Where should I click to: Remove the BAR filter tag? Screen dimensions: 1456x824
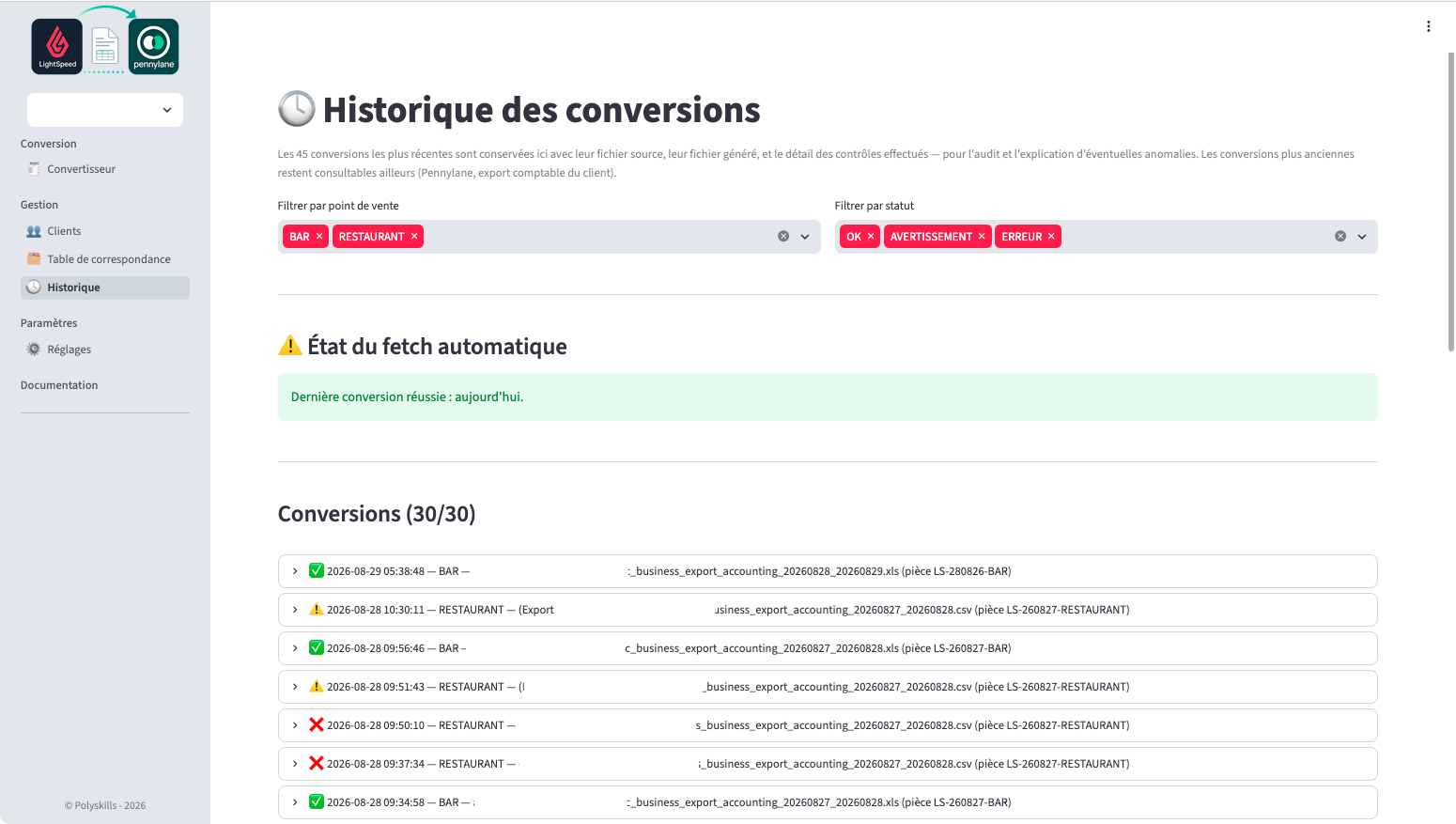(319, 237)
